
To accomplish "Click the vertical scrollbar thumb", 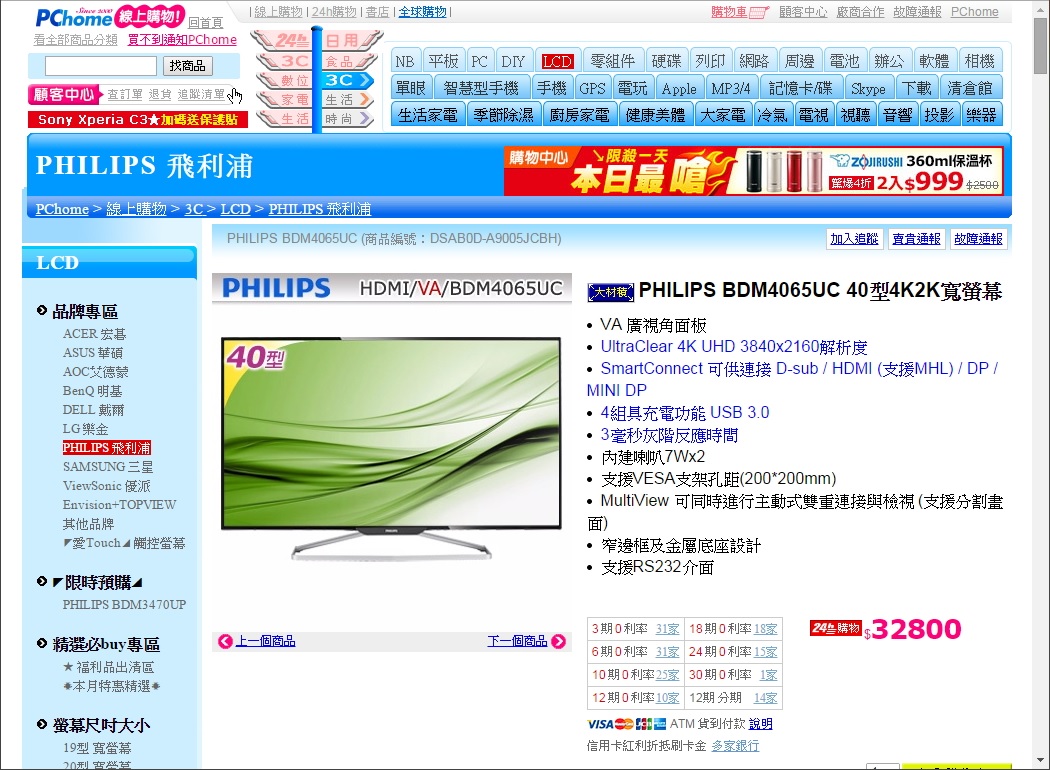I will [1040, 44].
